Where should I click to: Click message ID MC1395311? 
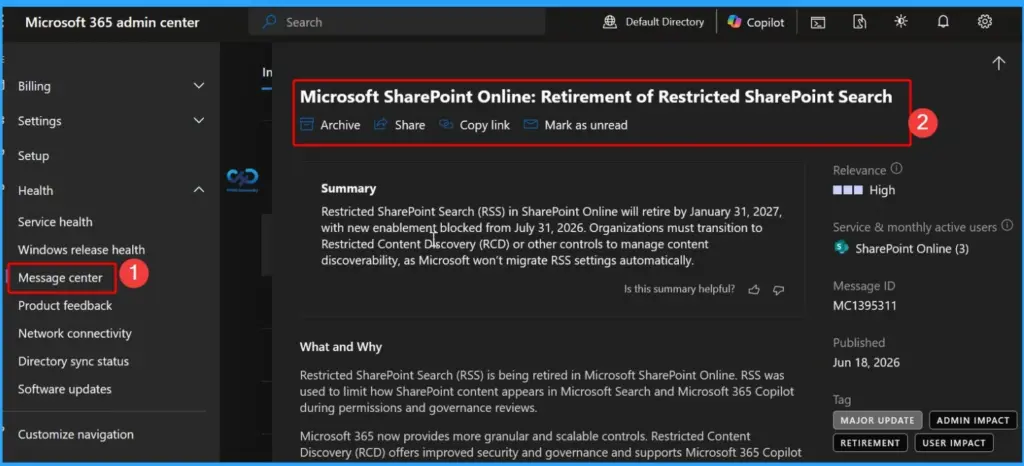(865, 305)
